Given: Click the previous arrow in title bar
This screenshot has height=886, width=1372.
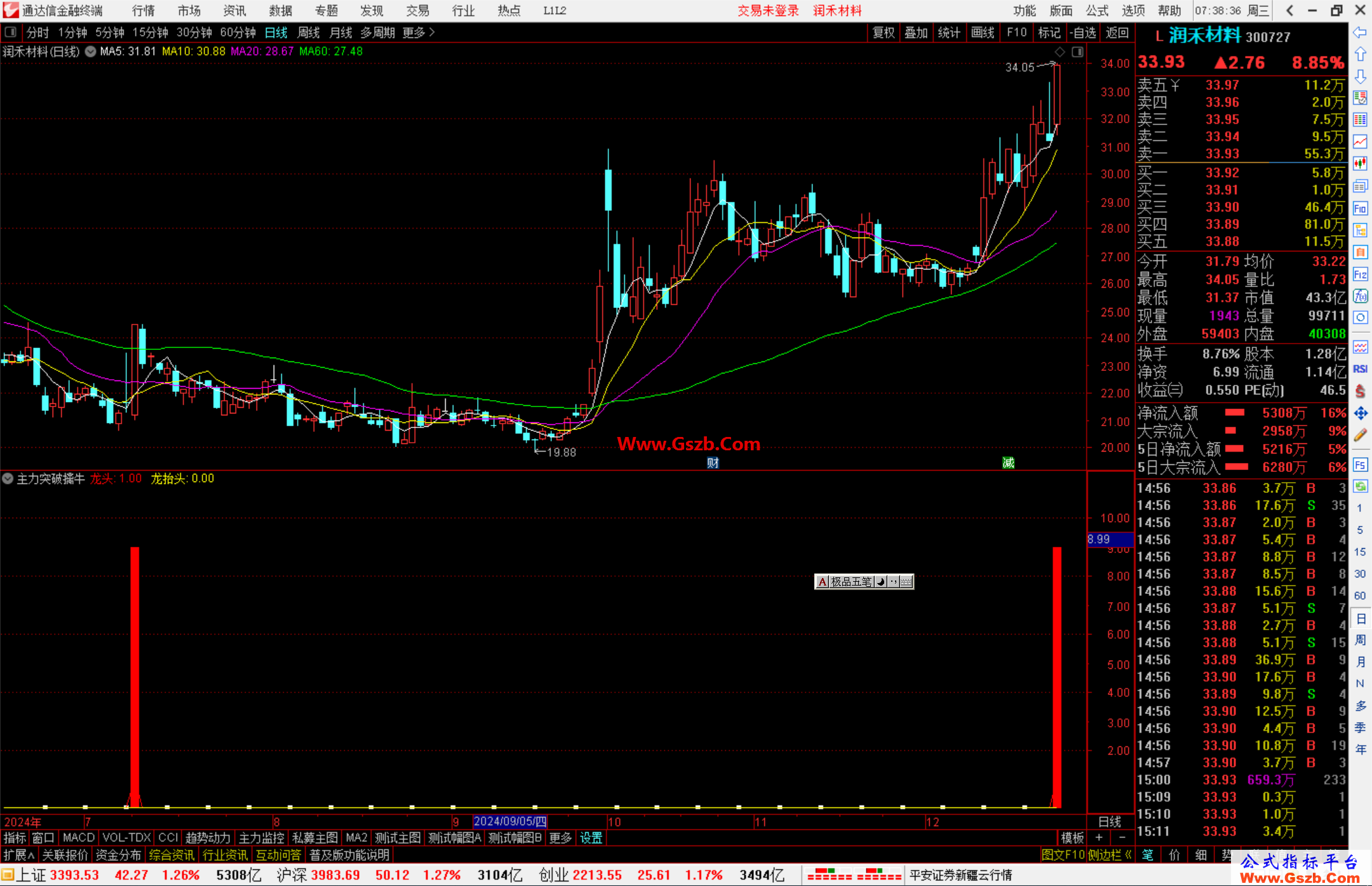Looking at the screenshot, I should [1289, 11].
